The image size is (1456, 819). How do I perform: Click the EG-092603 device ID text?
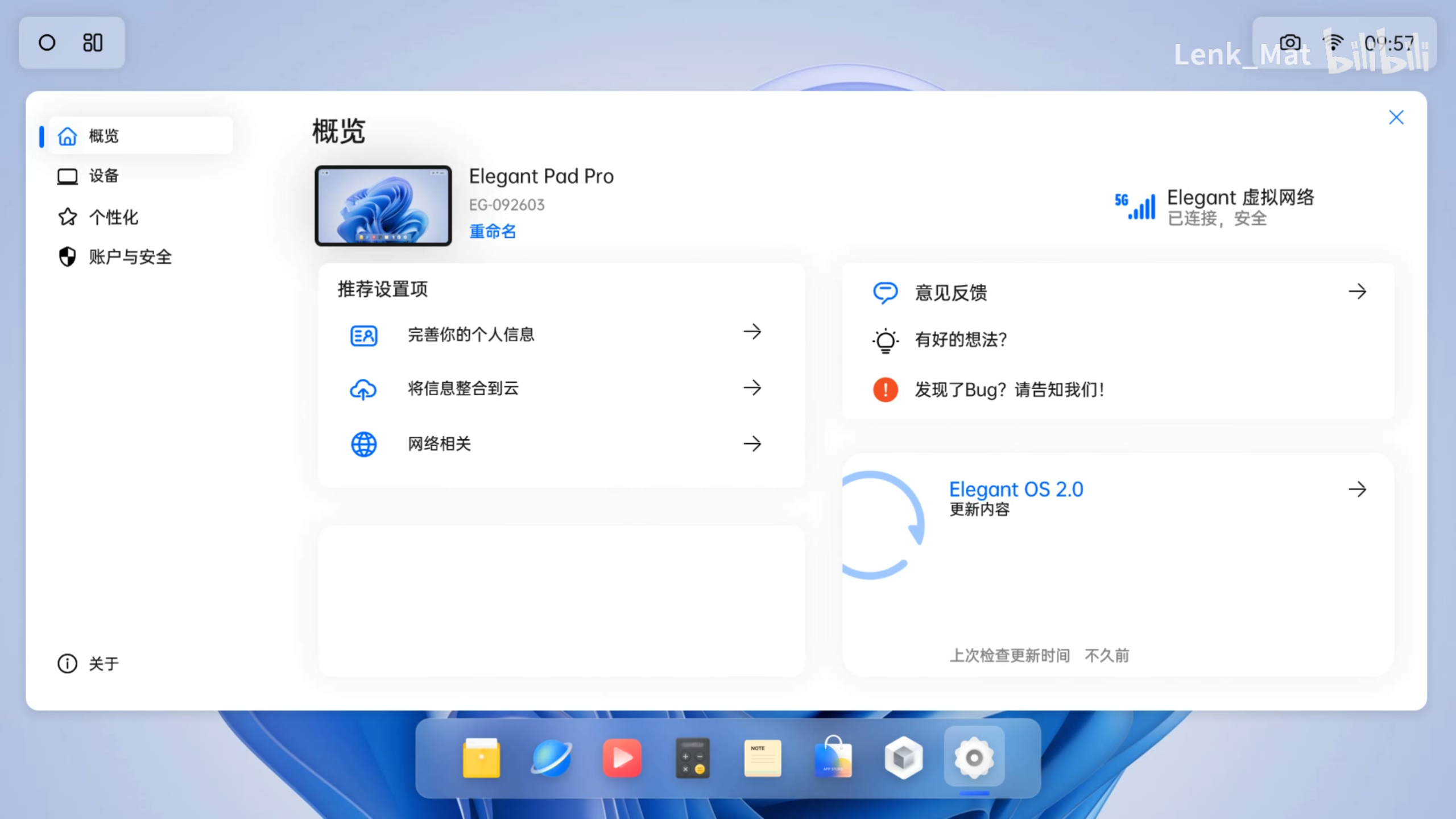pos(507,205)
